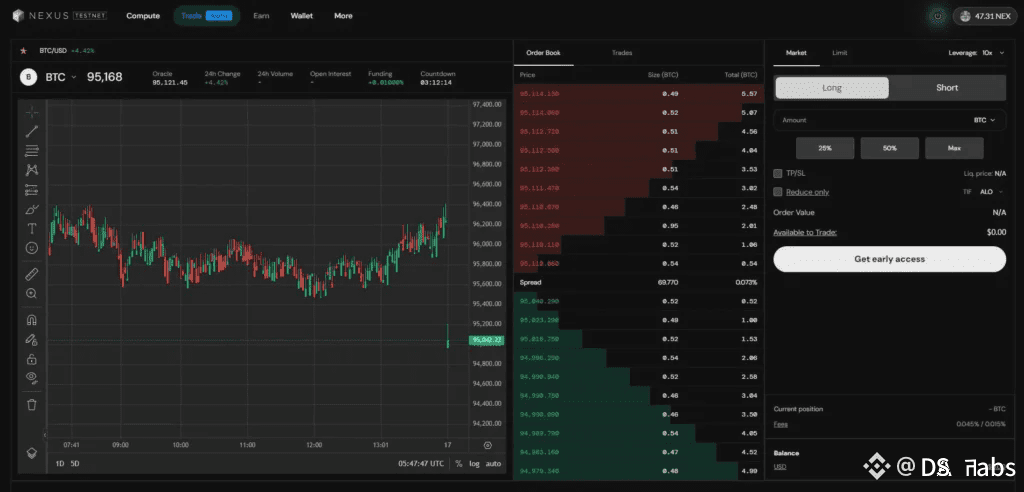Open chart settings gear icon
This screenshot has height=492, width=1024.
click(488, 445)
